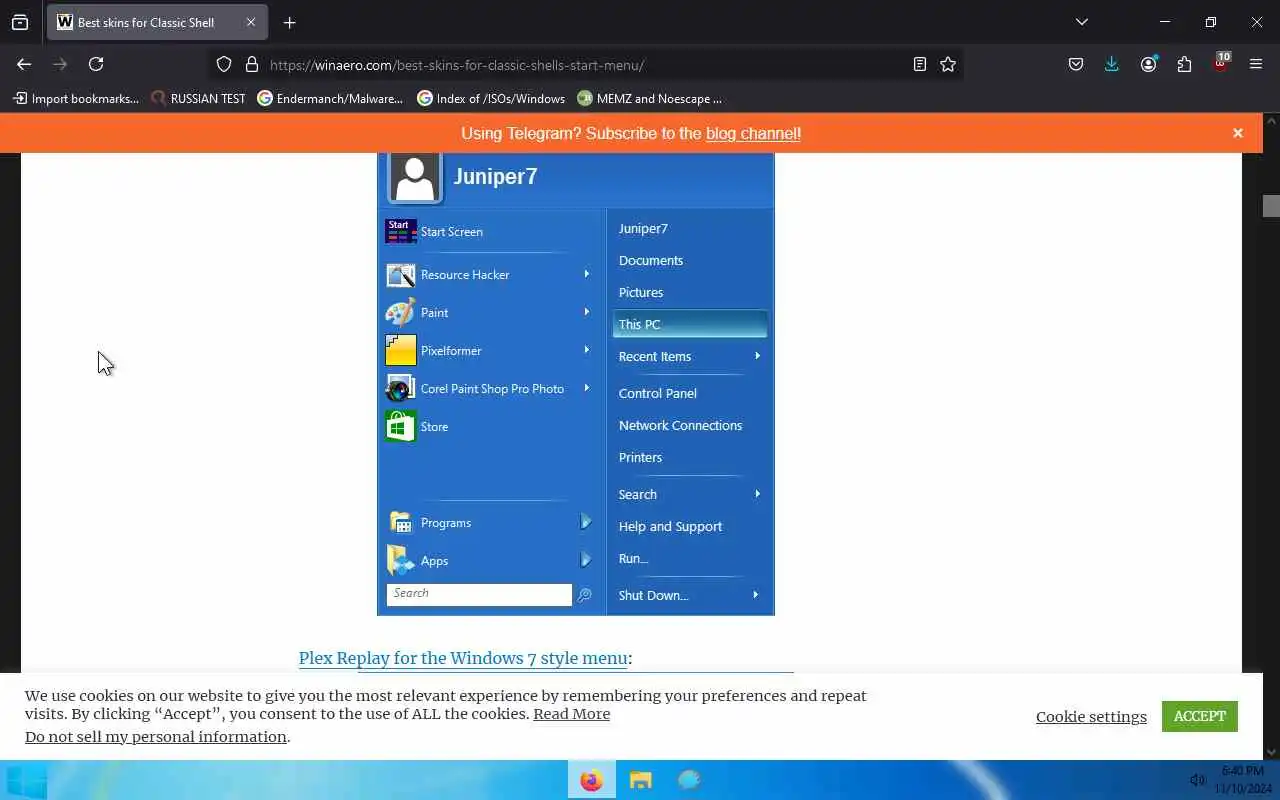Click the Firefox back arrow
This screenshot has height=800, width=1280.
coord(24,64)
